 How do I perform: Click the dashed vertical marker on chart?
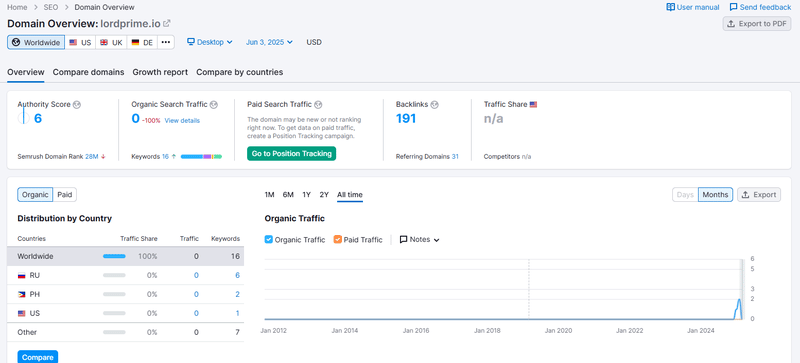529,289
